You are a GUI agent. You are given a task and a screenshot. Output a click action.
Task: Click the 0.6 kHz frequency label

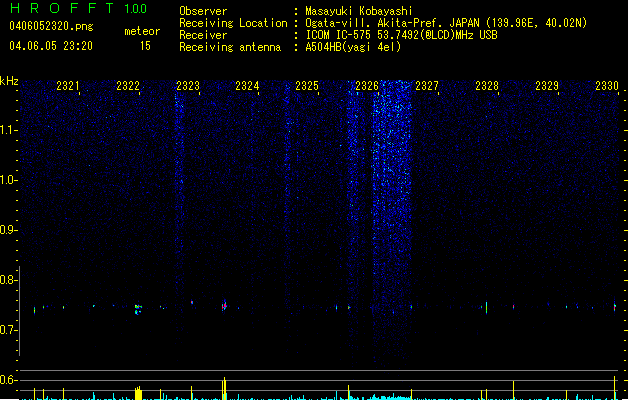pyautogui.click(x=9, y=380)
